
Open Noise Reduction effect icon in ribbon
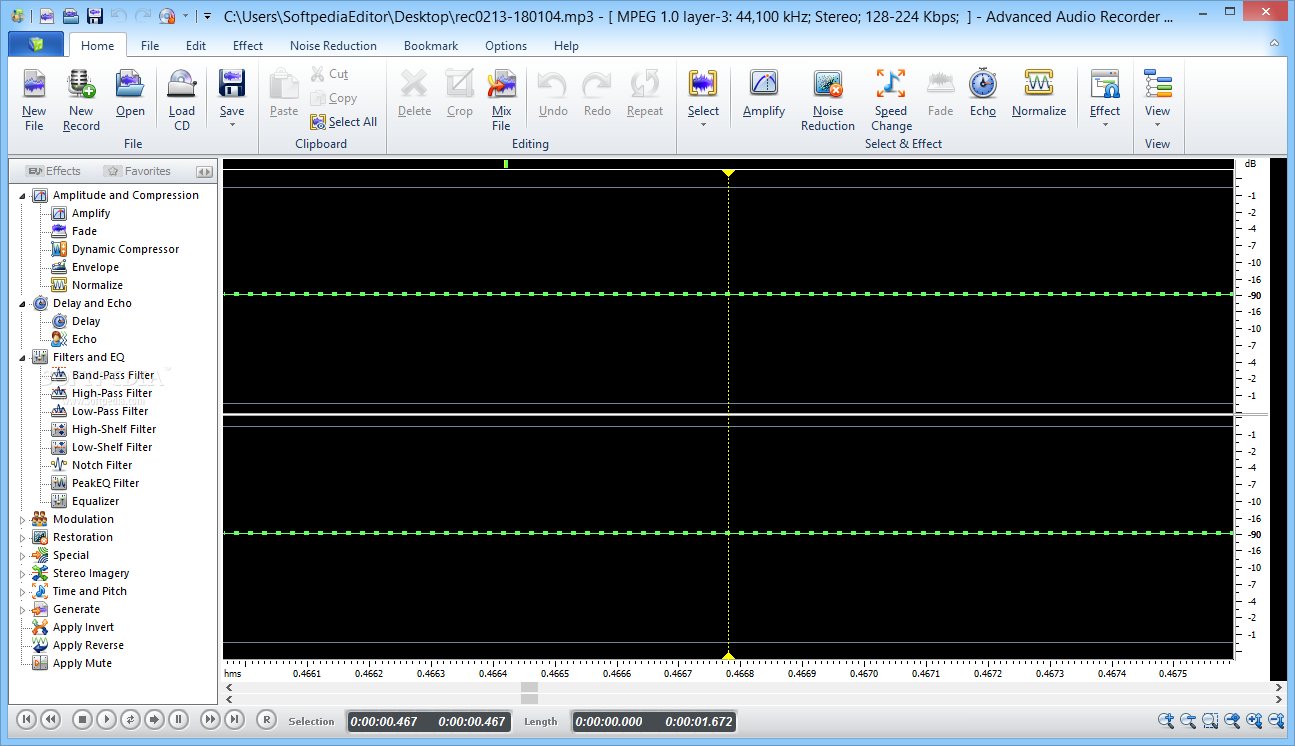pyautogui.click(x=828, y=84)
